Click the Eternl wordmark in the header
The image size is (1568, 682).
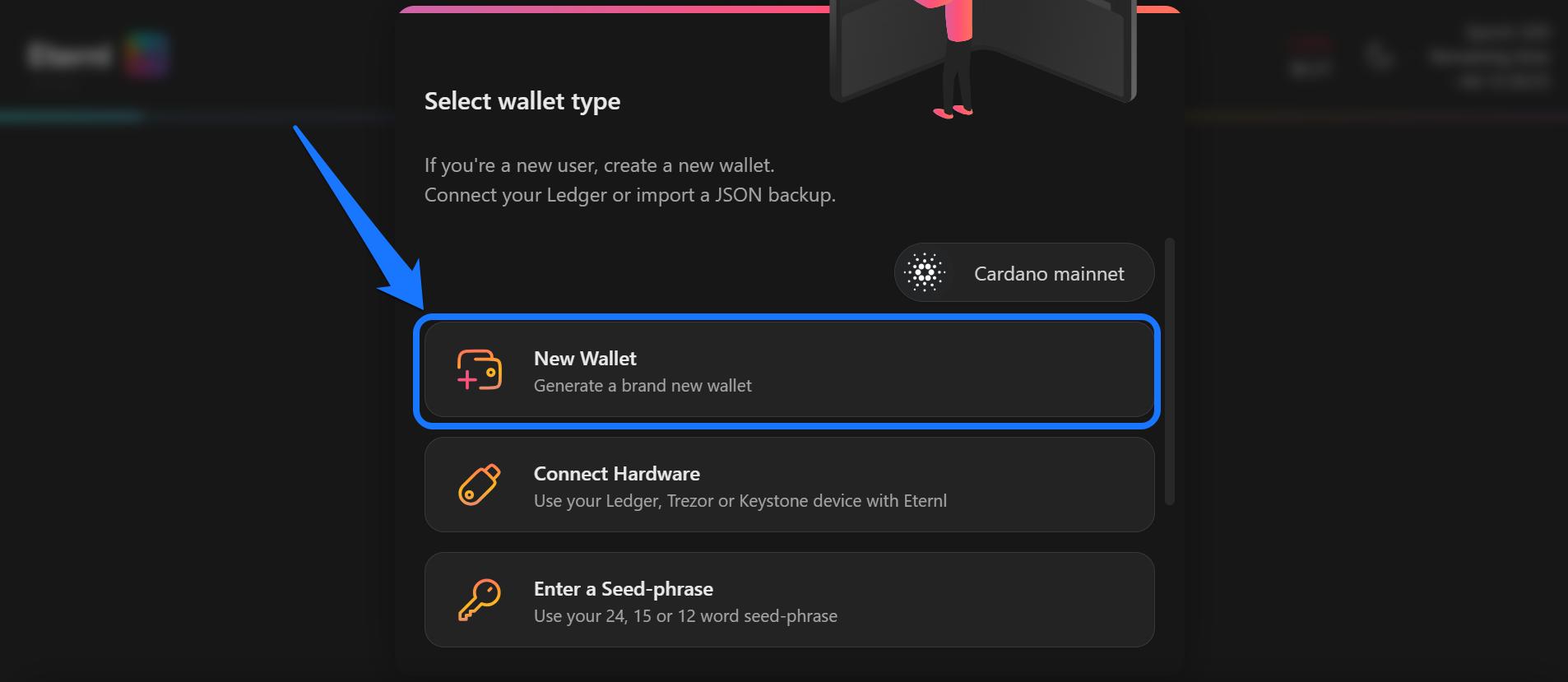[x=70, y=56]
